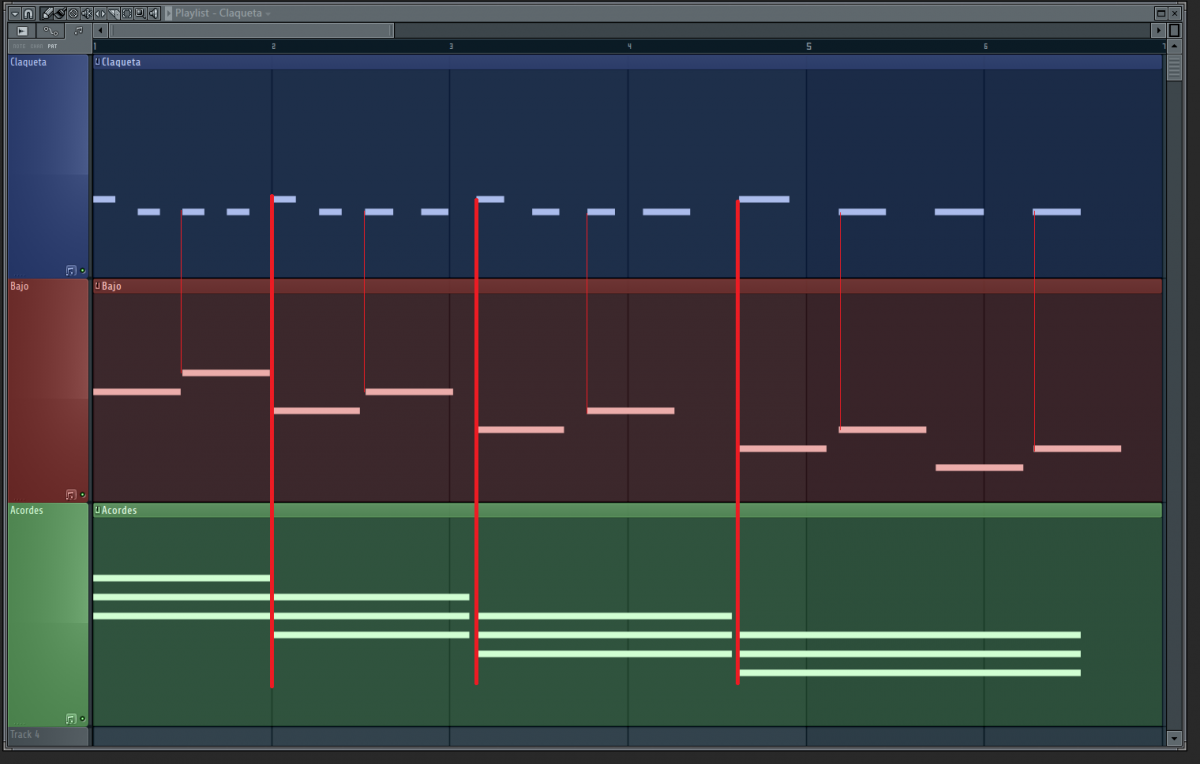The width and height of the screenshot is (1200, 764).
Task: Open the Playlist options menu arrow
Action: point(15,13)
